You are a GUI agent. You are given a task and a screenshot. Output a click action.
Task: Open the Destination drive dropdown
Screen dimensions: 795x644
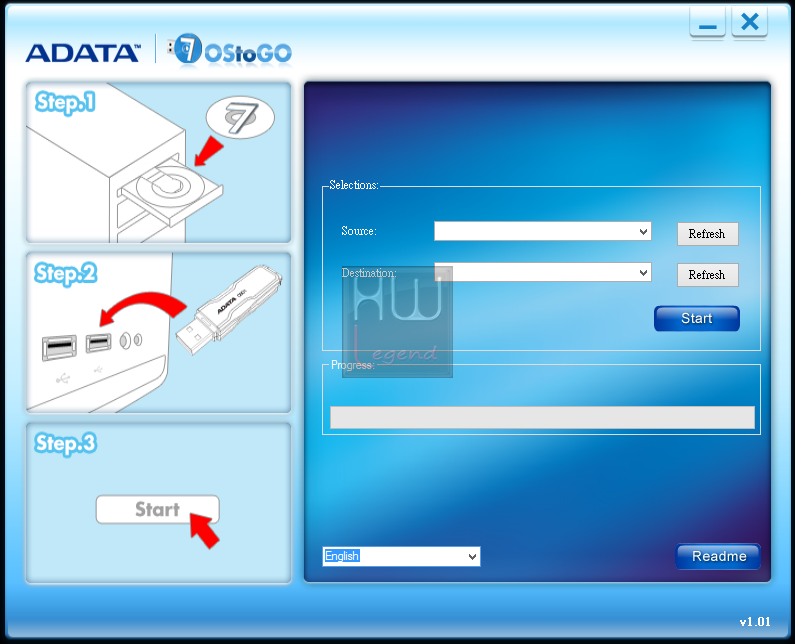543,272
